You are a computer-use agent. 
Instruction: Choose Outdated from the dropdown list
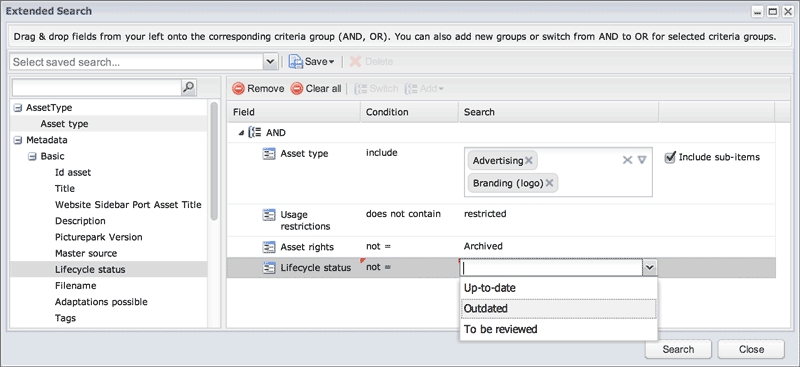pos(559,309)
